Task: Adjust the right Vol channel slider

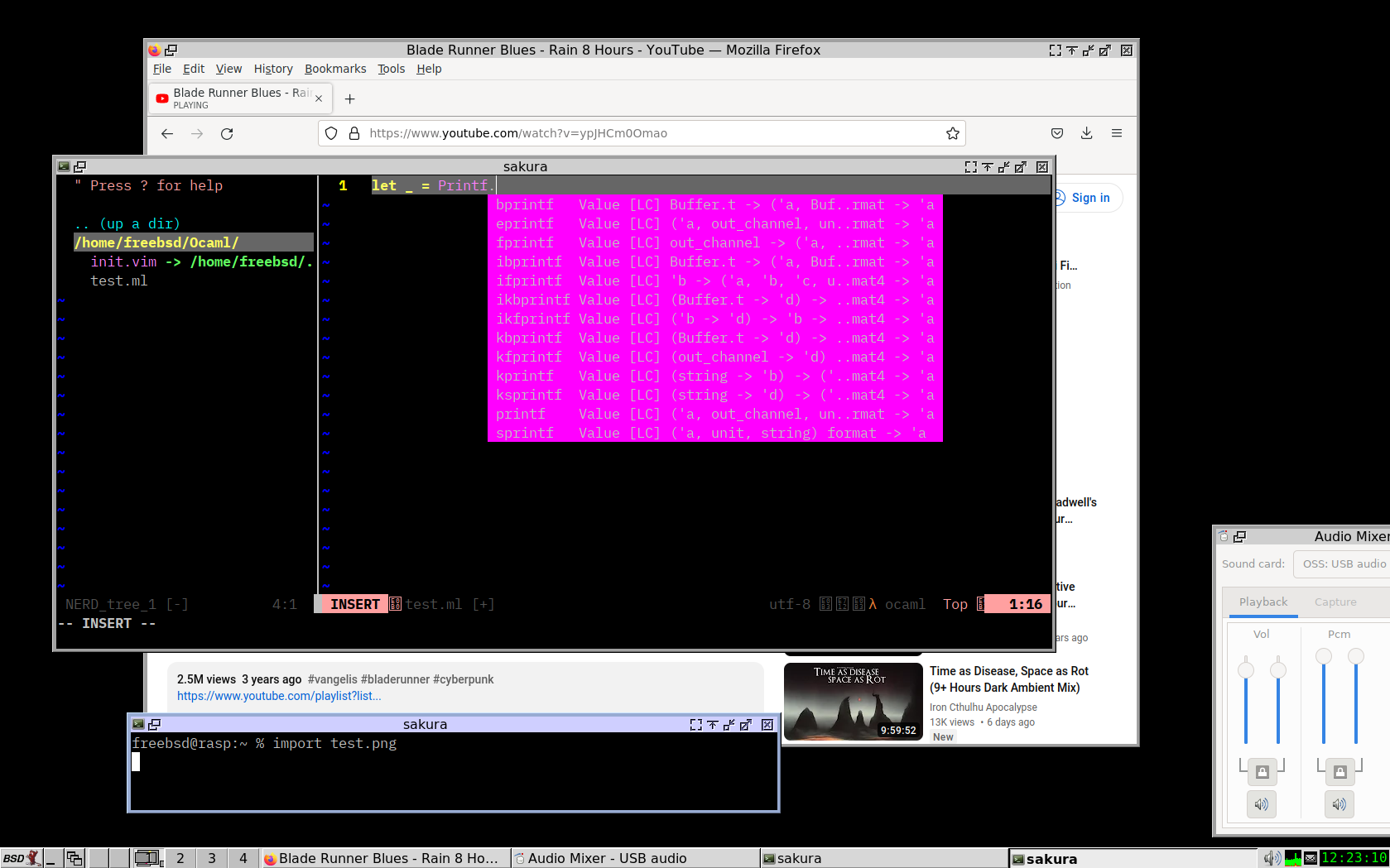Action: coord(1278,669)
